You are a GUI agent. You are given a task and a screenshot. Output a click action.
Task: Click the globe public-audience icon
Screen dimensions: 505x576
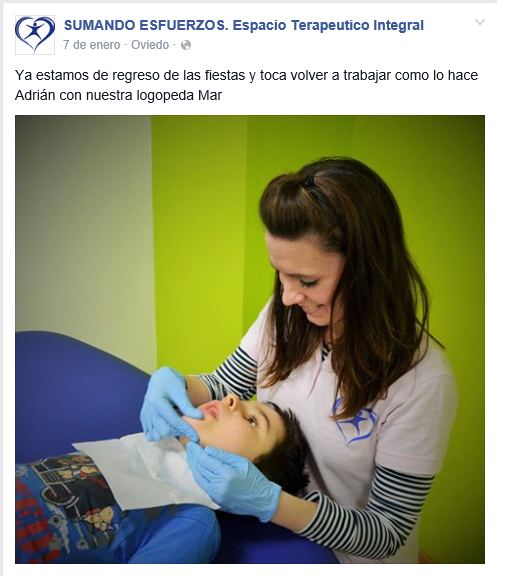(x=186, y=45)
